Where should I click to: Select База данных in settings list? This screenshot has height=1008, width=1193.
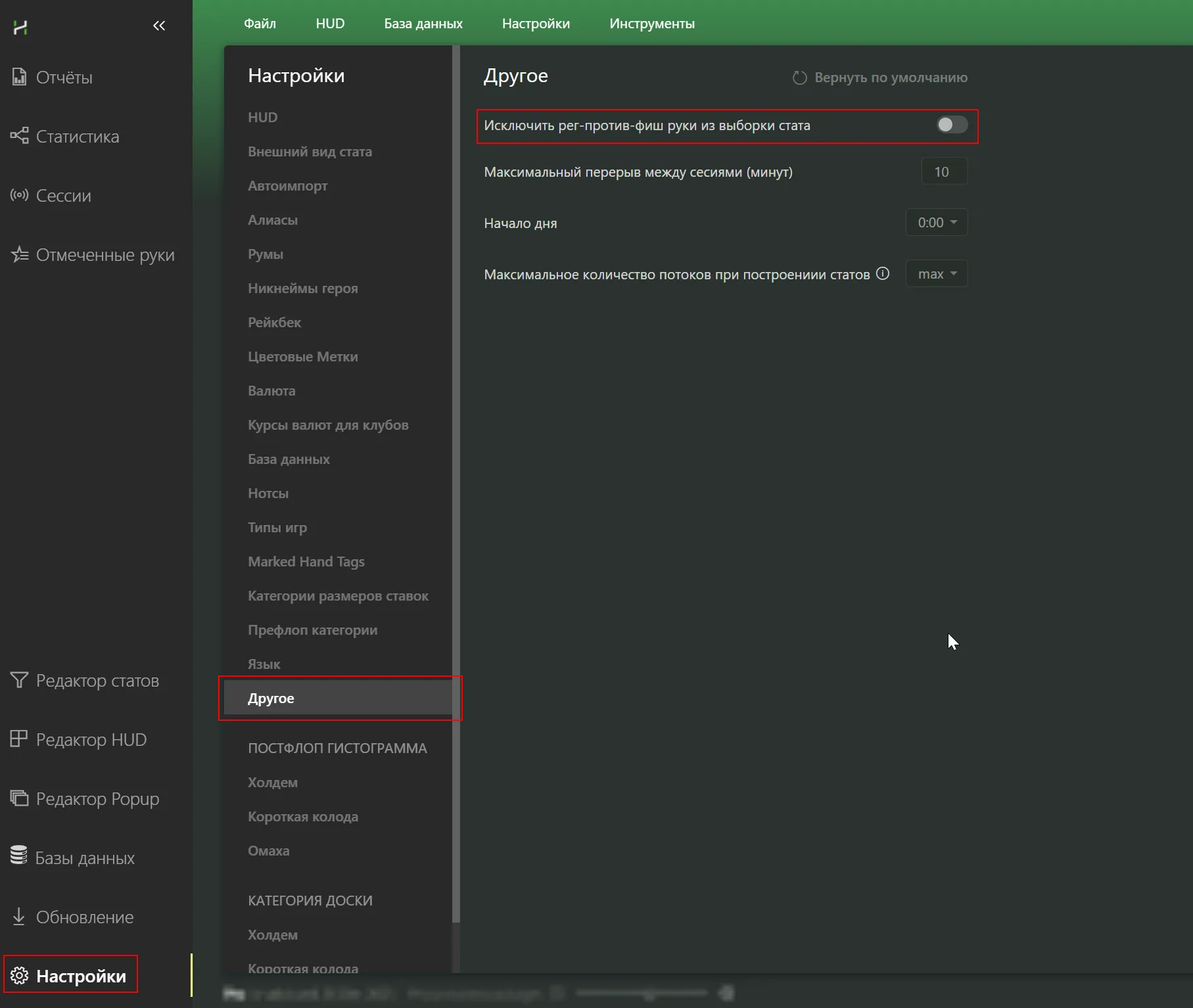289,459
